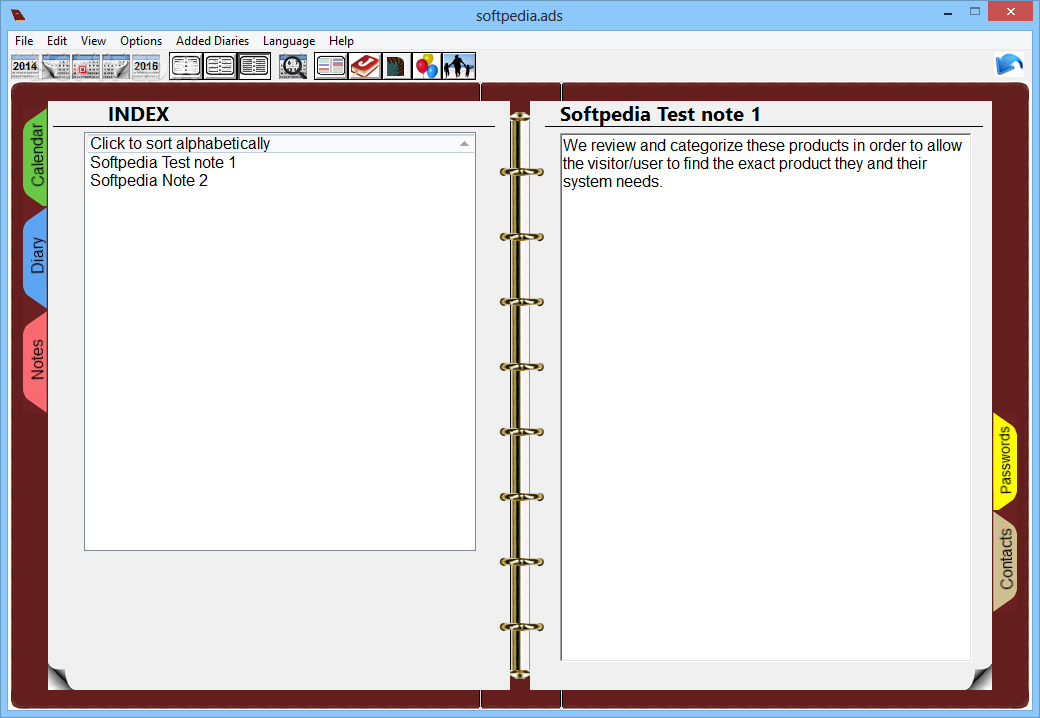The width and height of the screenshot is (1040, 718).
Task: Open the Edit menu
Action: point(57,40)
